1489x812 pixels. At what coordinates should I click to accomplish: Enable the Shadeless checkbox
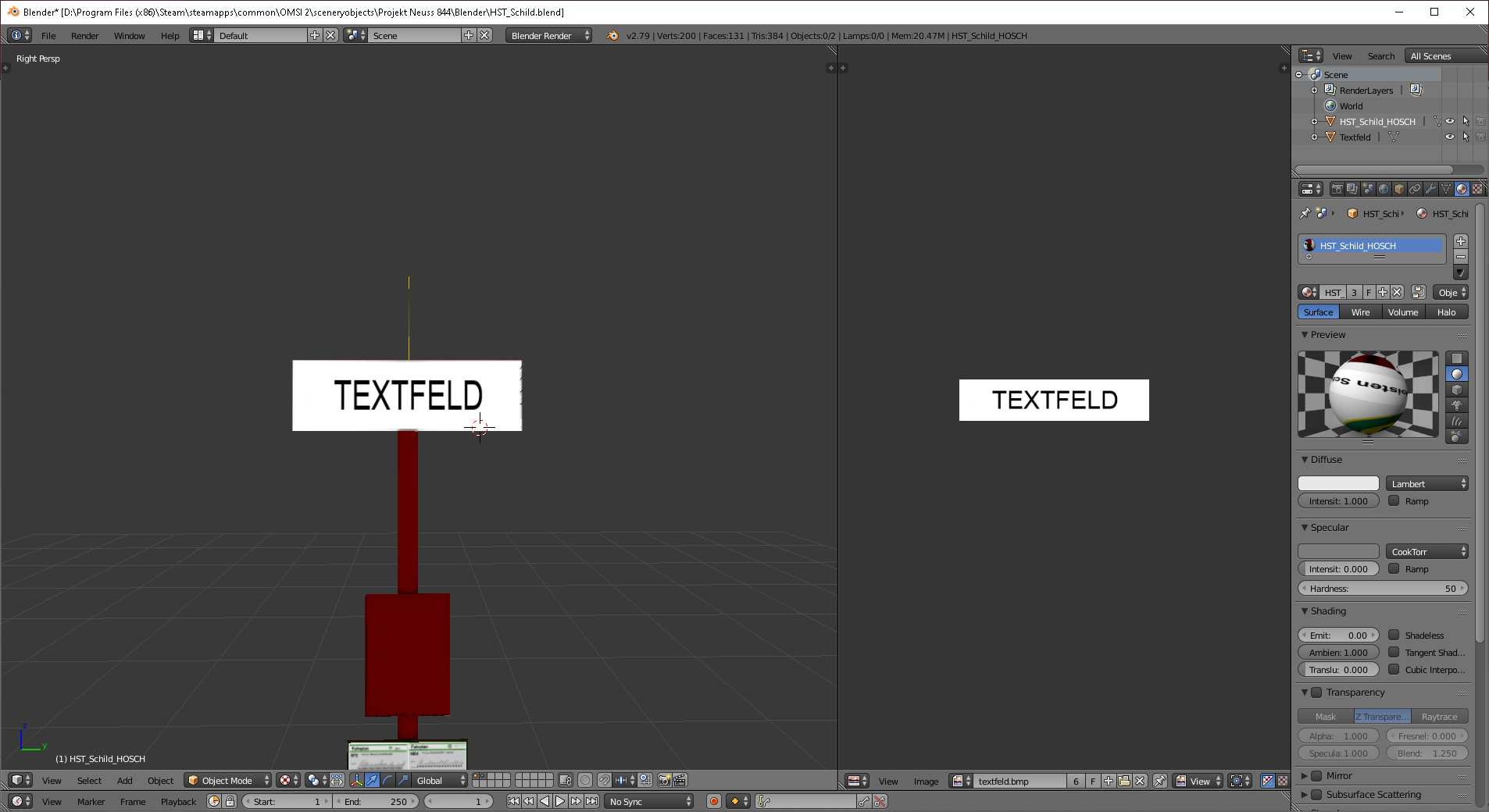[1394, 635]
